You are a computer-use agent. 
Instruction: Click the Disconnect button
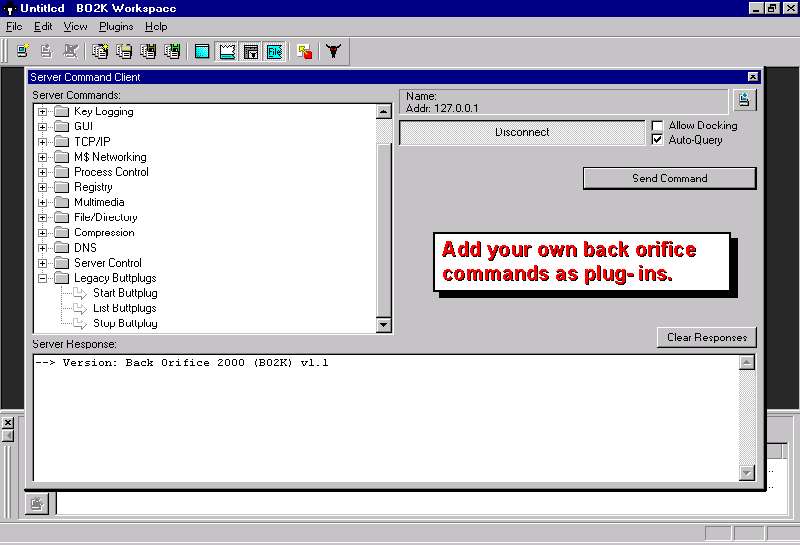pyautogui.click(x=522, y=133)
